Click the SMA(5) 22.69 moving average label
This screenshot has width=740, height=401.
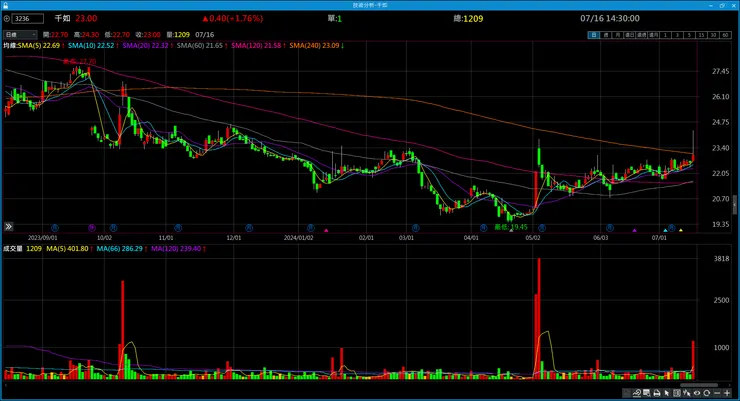pos(41,46)
